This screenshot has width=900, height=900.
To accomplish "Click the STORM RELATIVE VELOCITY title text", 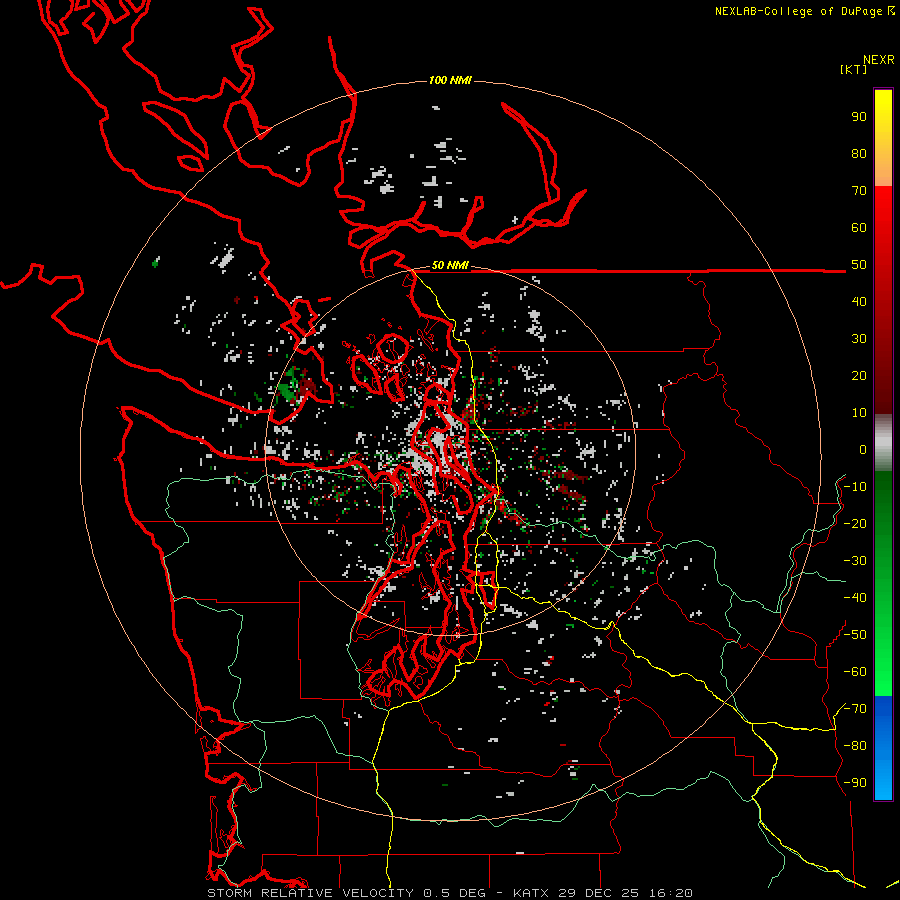I will (x=310, y=893).
